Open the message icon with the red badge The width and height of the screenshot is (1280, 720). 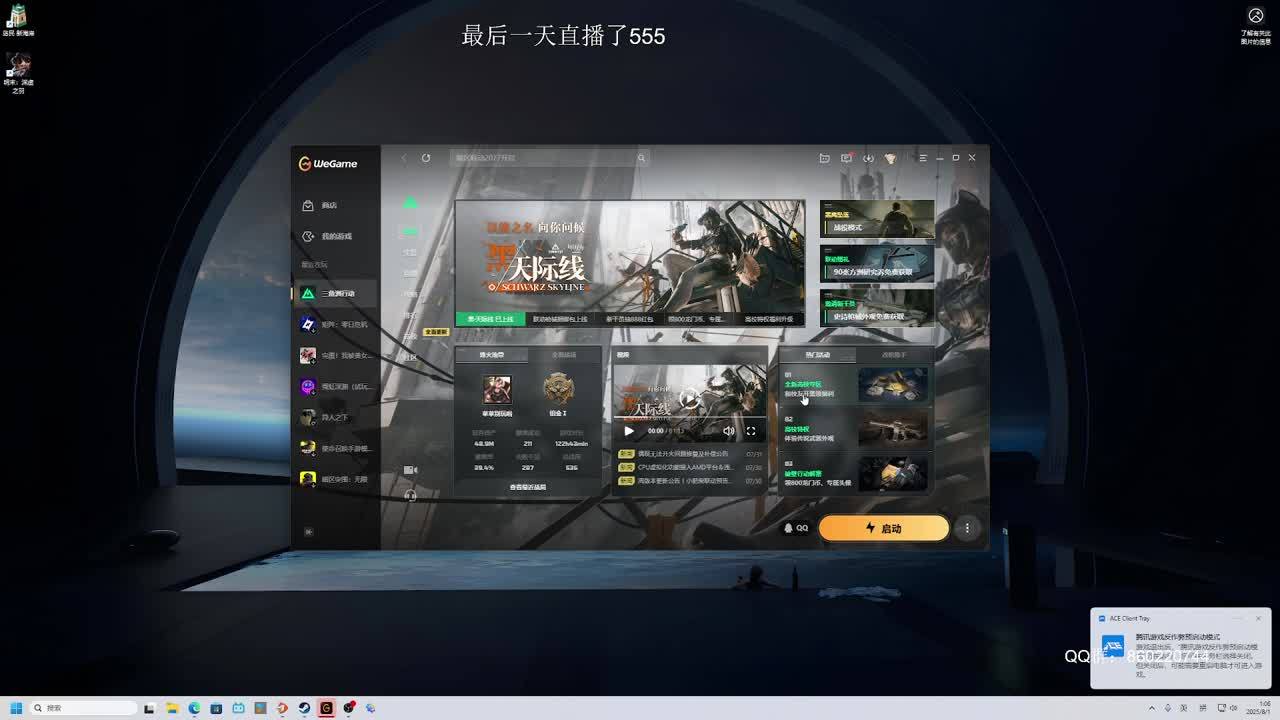coord(846,158)
